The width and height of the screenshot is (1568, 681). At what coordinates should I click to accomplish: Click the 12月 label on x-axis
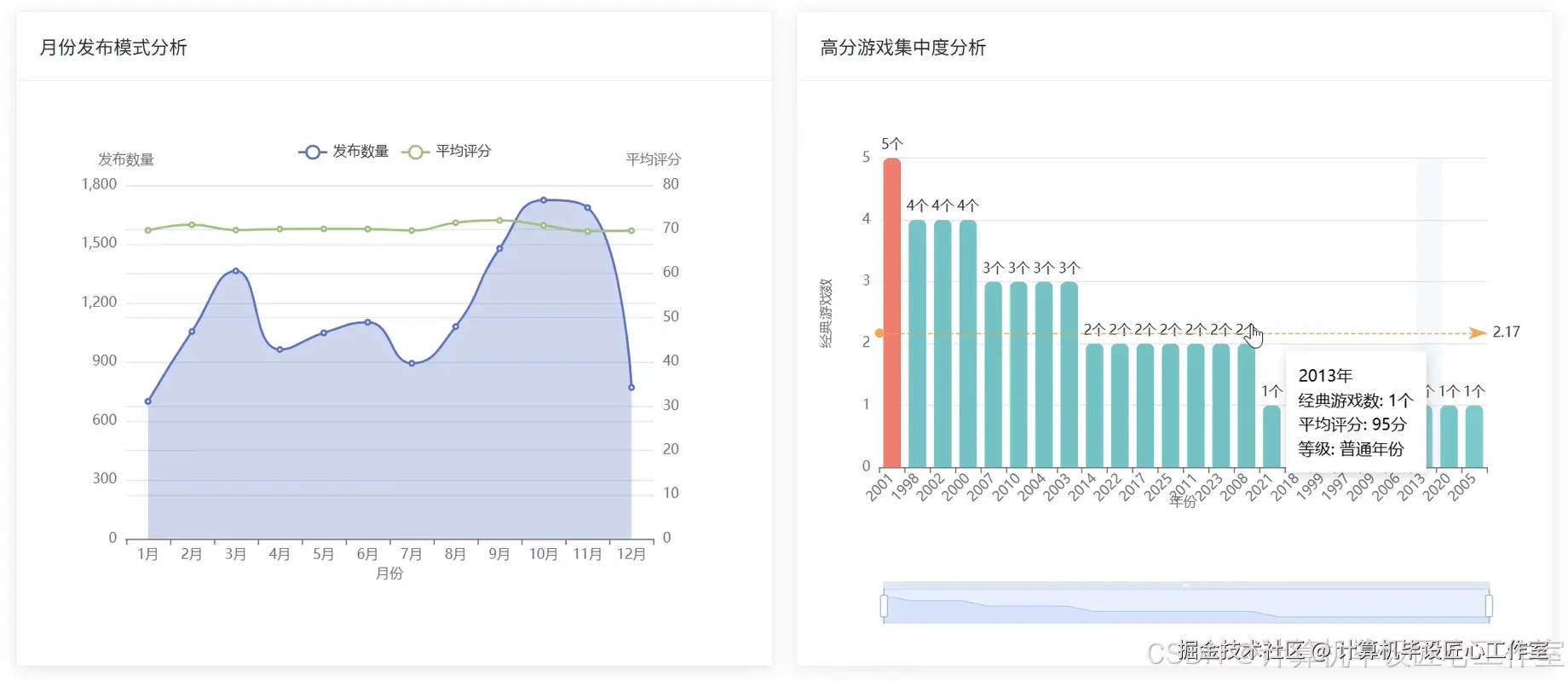tap(631, 554)
